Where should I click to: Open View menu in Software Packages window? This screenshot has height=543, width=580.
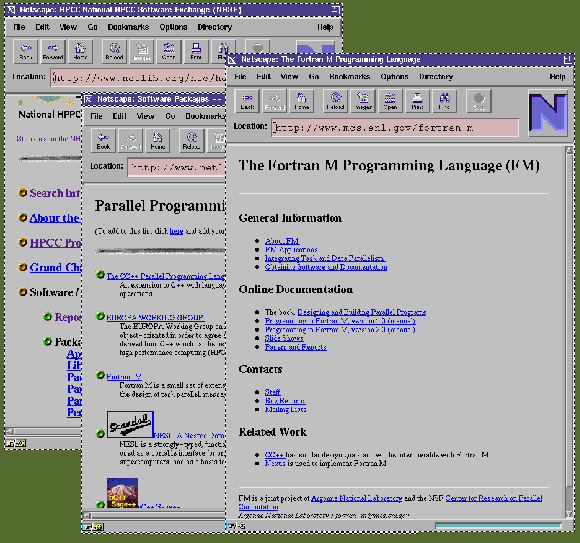pos(145,116)
